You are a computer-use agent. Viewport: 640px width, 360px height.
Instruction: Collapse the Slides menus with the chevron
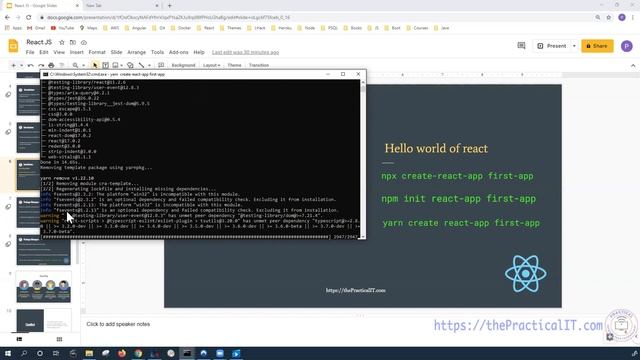pyautogui.click(x=633, y=66)
